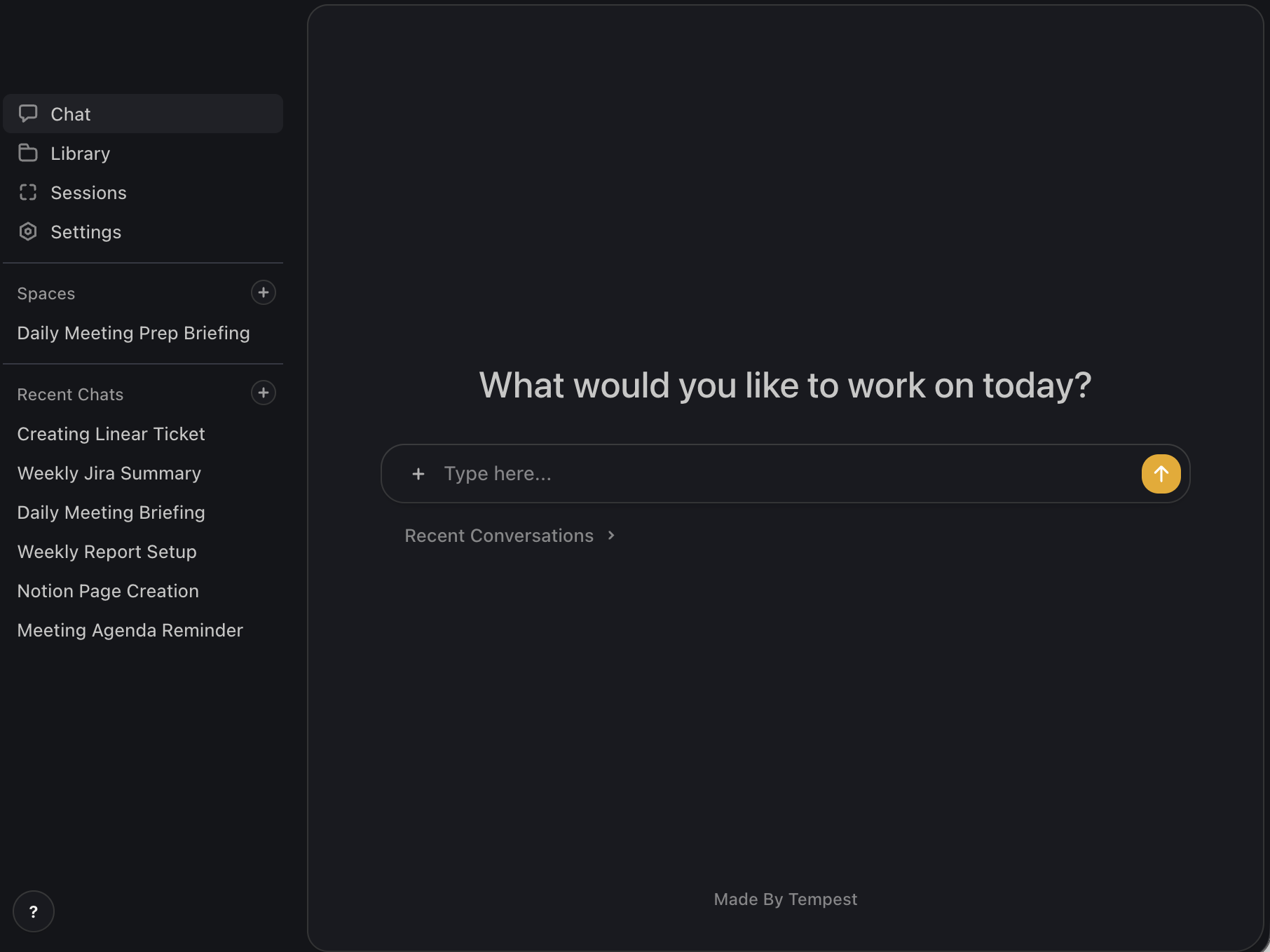
Task: Click the Sessions capture icon
Action: click(28, 192)
